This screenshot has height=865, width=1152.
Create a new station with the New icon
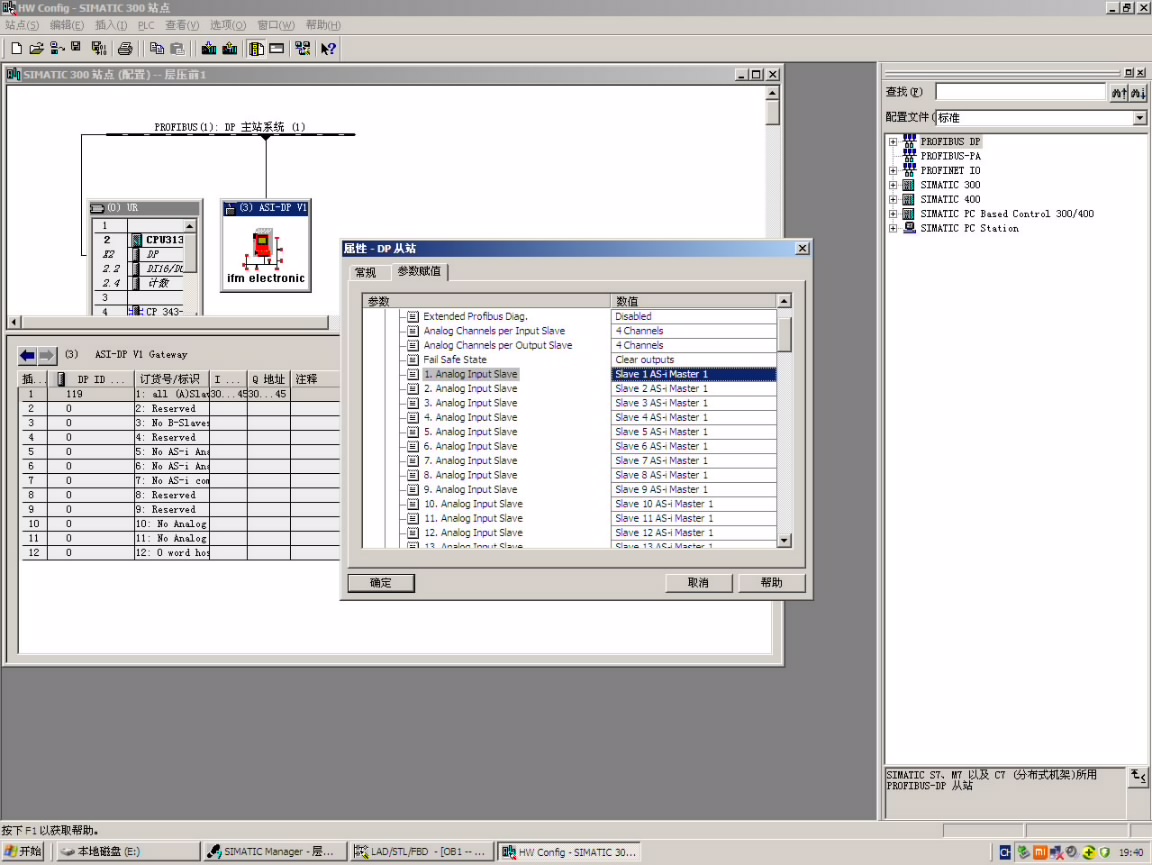point(16,49)
